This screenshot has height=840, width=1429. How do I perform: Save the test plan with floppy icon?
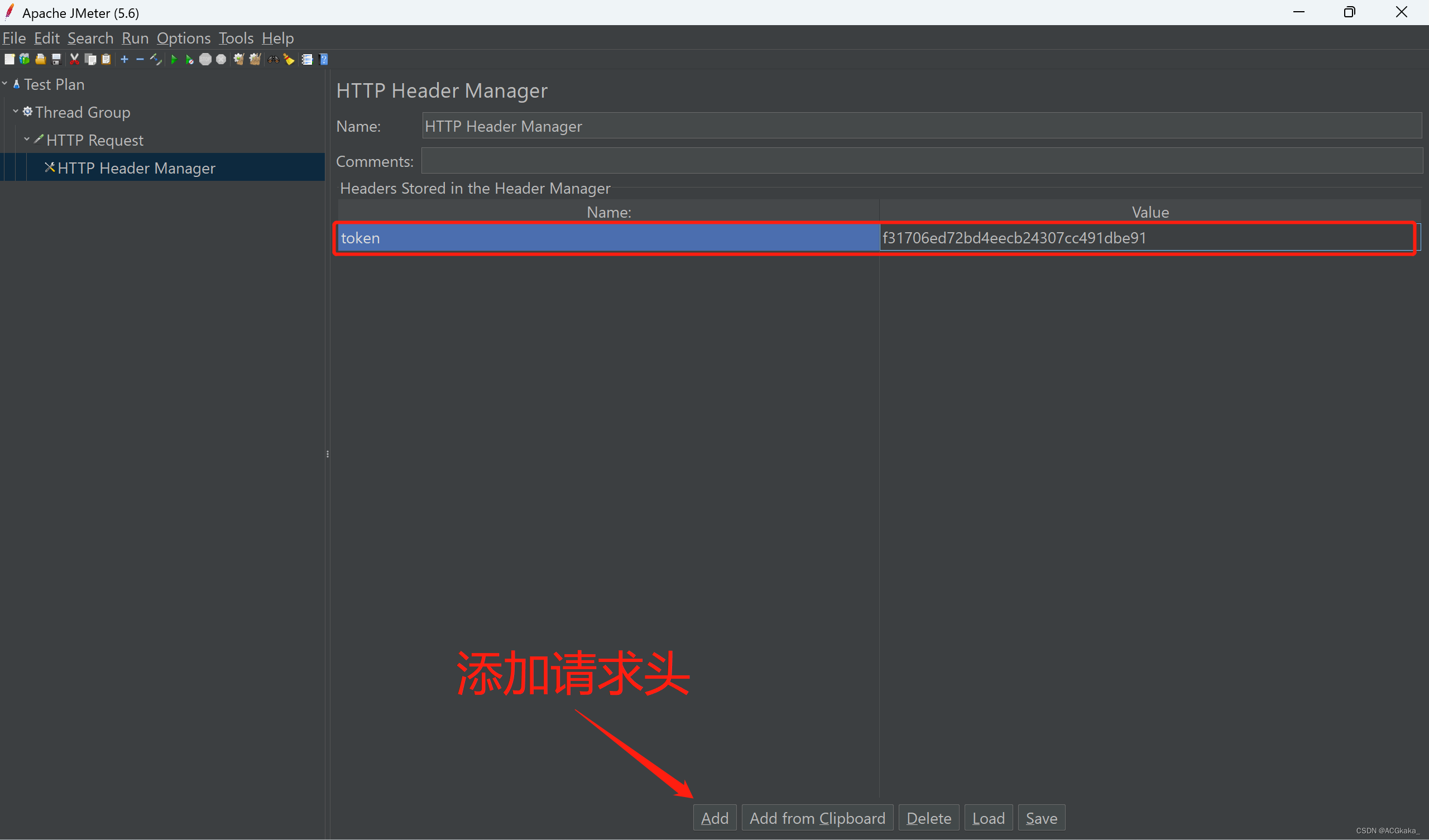(x=56, y=60)
